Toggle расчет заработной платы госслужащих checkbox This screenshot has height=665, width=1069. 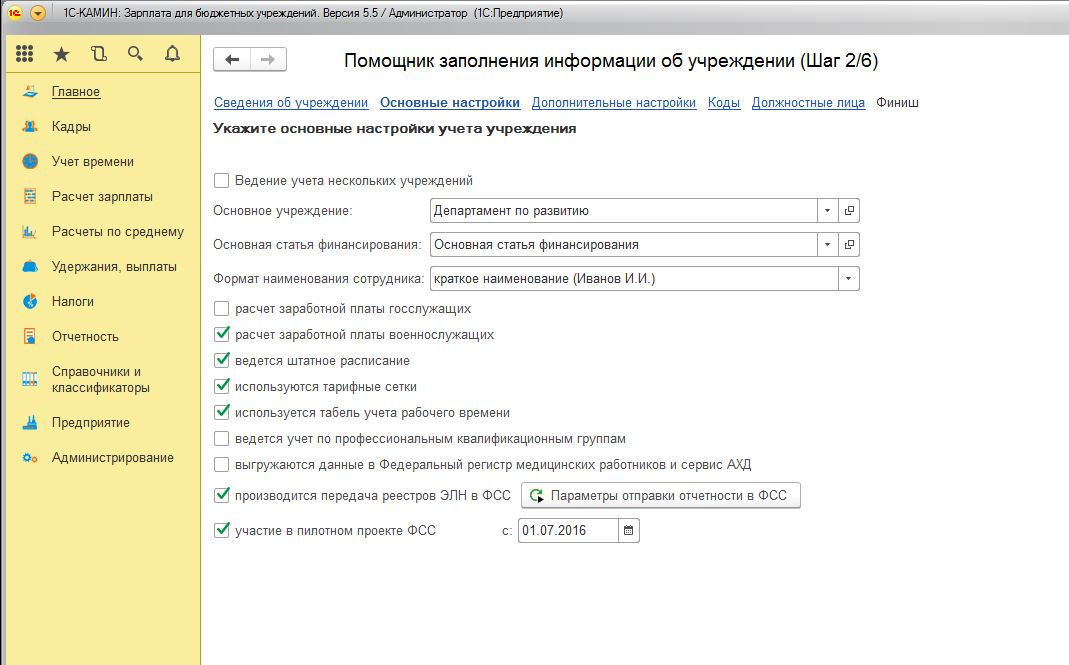point(222,309)
